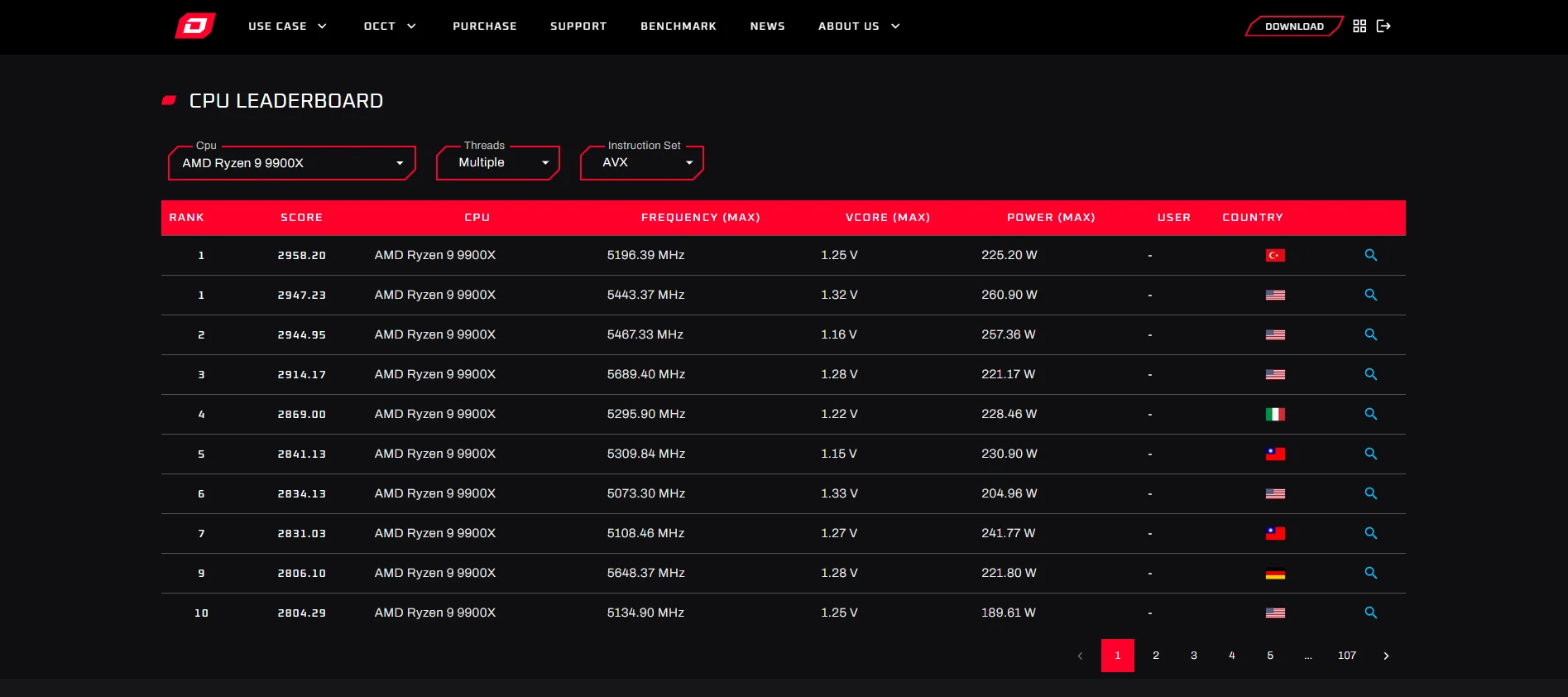Click the frequency value 5648.37 MHz
1568x697 pixels.
(x=646, y=573)
